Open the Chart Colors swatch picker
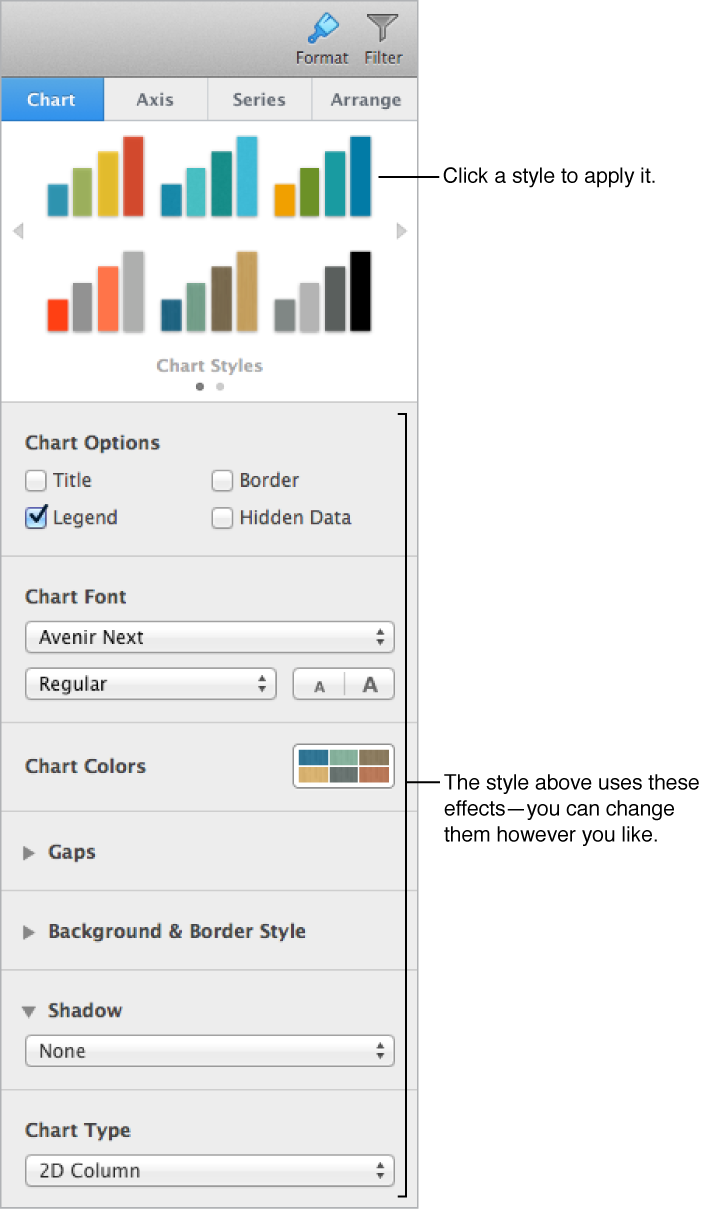Viewport: 706px width, 1210px height. (343, 766)
